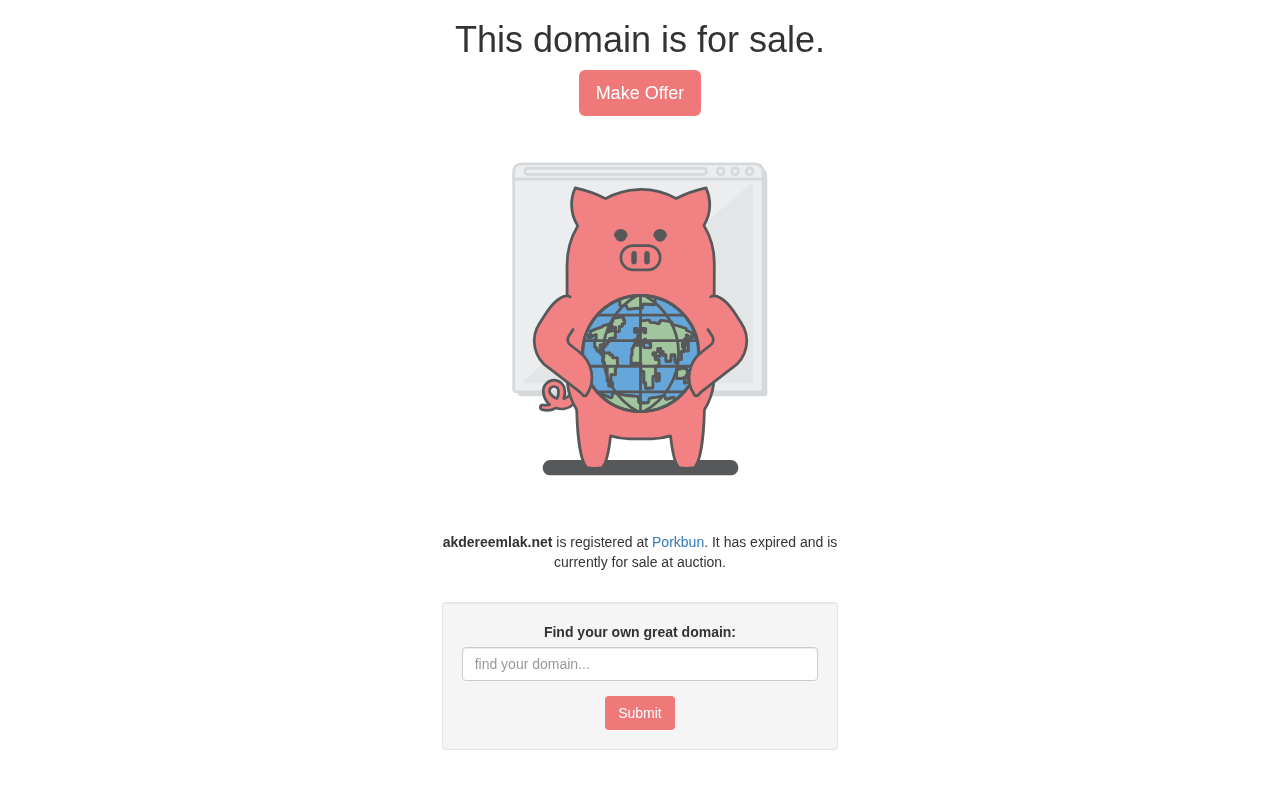Click the pig's left eye
The image size is (1280, 800).
(x=621, y=235)
